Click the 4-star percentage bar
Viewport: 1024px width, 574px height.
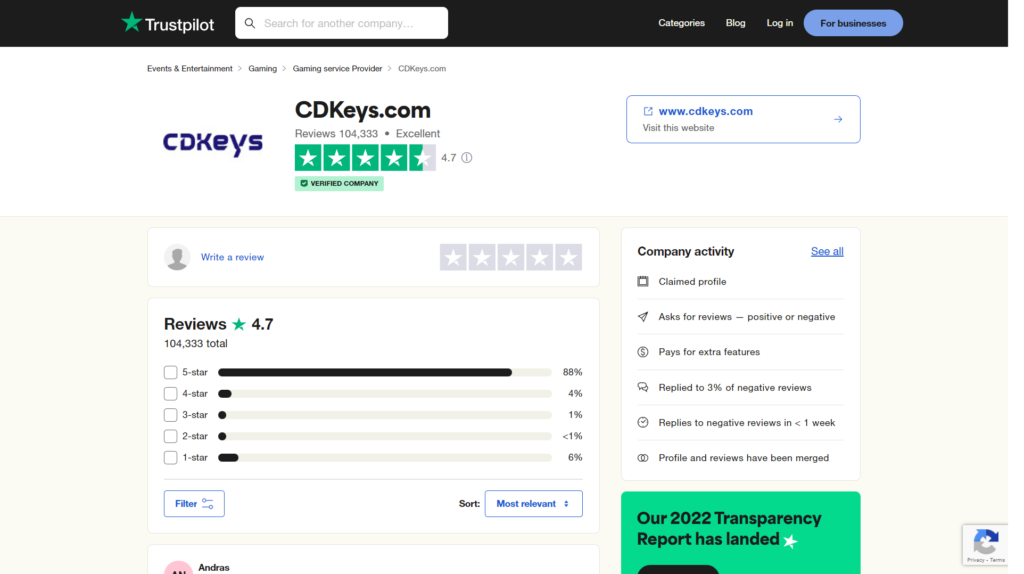point(385,394)
